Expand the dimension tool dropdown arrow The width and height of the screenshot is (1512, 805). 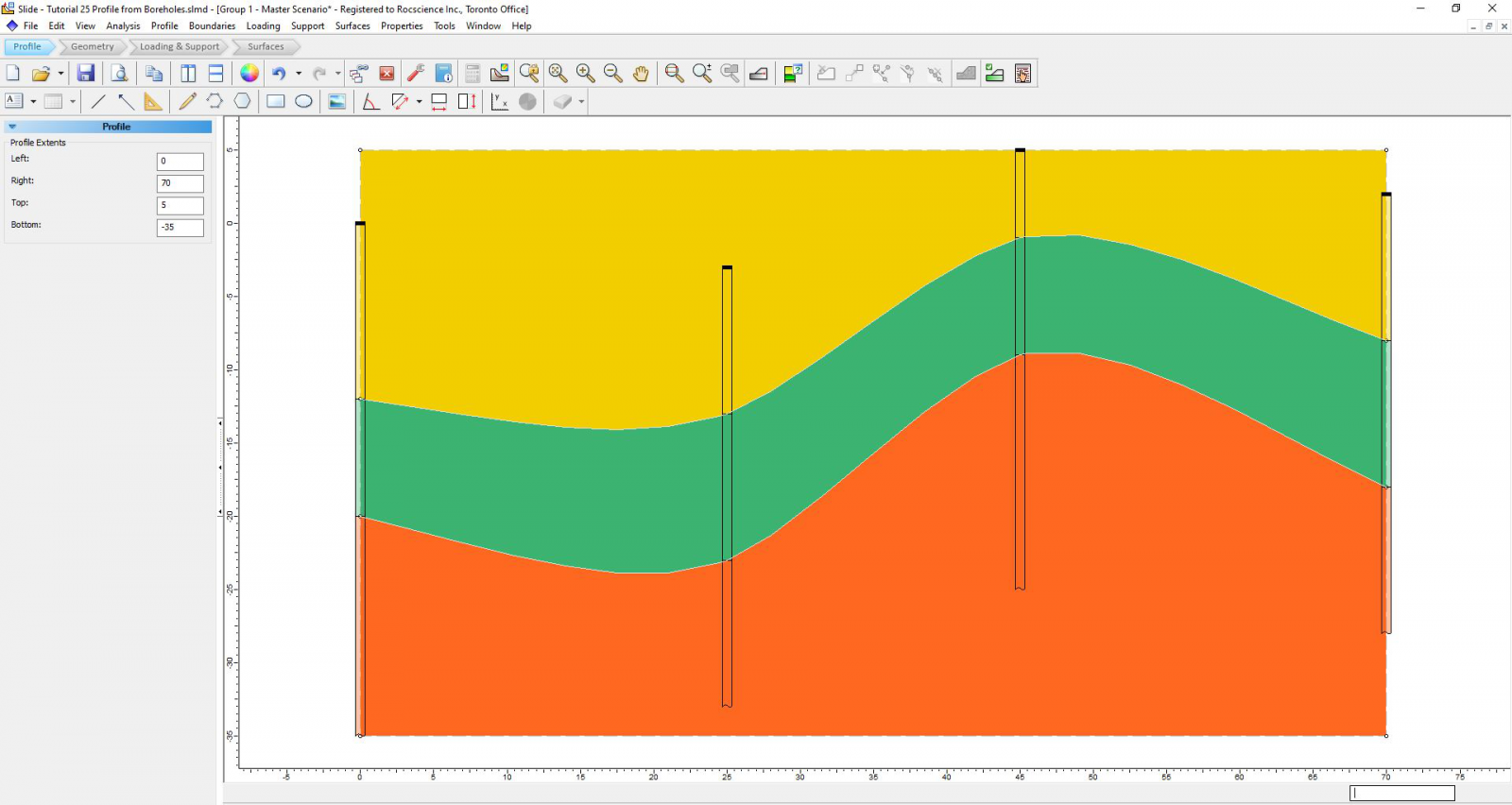[419, 101]
